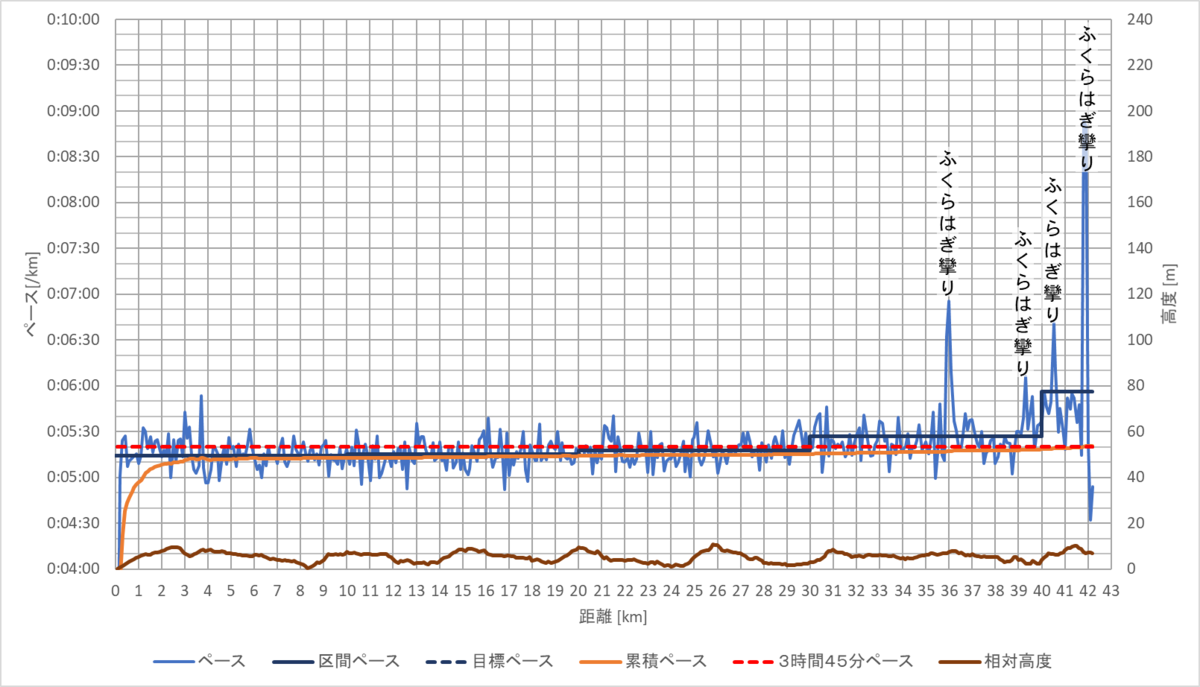This screenshot has width=1200, height=687.
Task: Click the 5 distance axis label
Action: [x=232, y=590]
